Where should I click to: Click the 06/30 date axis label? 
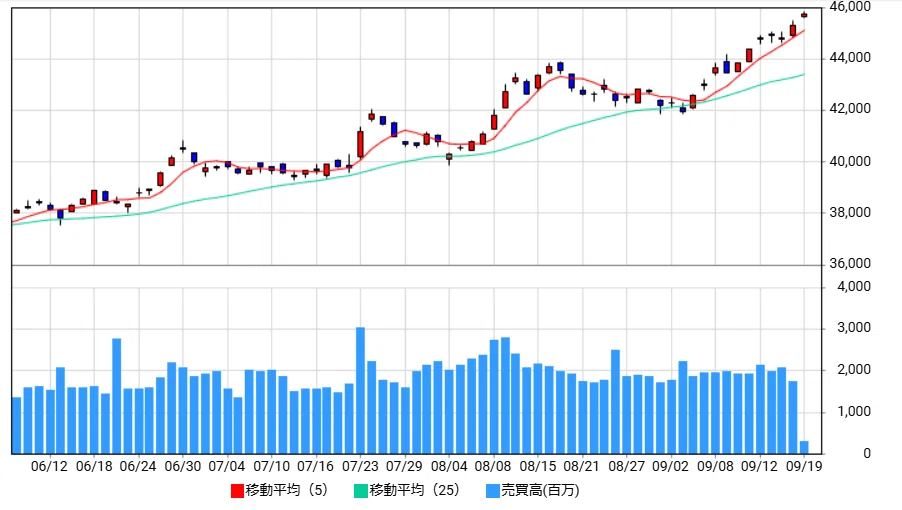[x=183, y=466]
